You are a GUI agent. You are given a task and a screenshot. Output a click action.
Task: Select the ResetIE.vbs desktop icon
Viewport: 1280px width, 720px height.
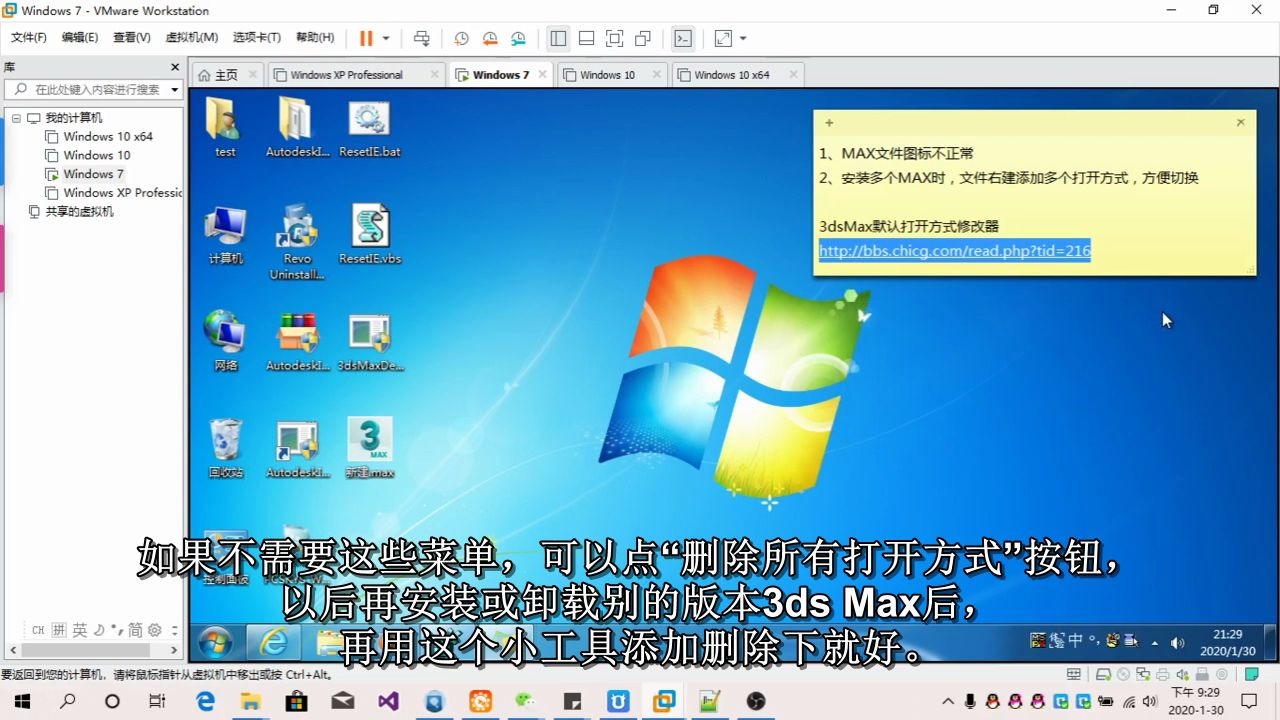369,234
